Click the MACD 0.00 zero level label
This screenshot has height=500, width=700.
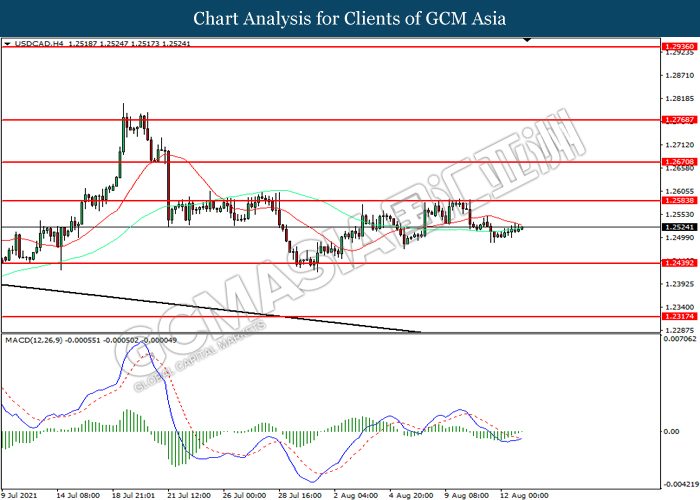674,432
